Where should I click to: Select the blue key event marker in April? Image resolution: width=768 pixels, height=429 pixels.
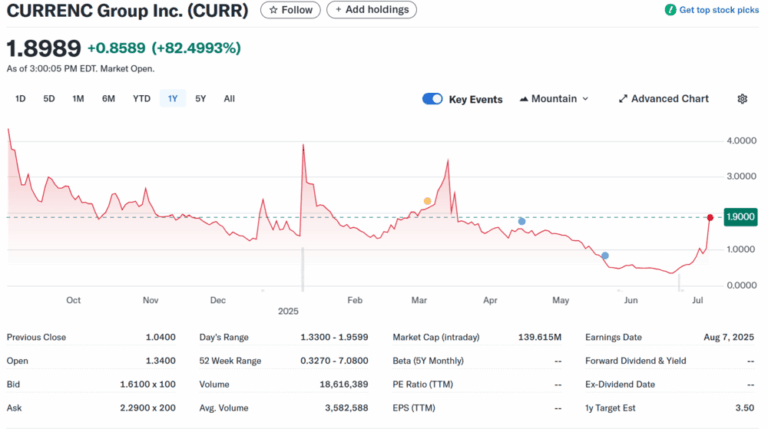[522, 221]
